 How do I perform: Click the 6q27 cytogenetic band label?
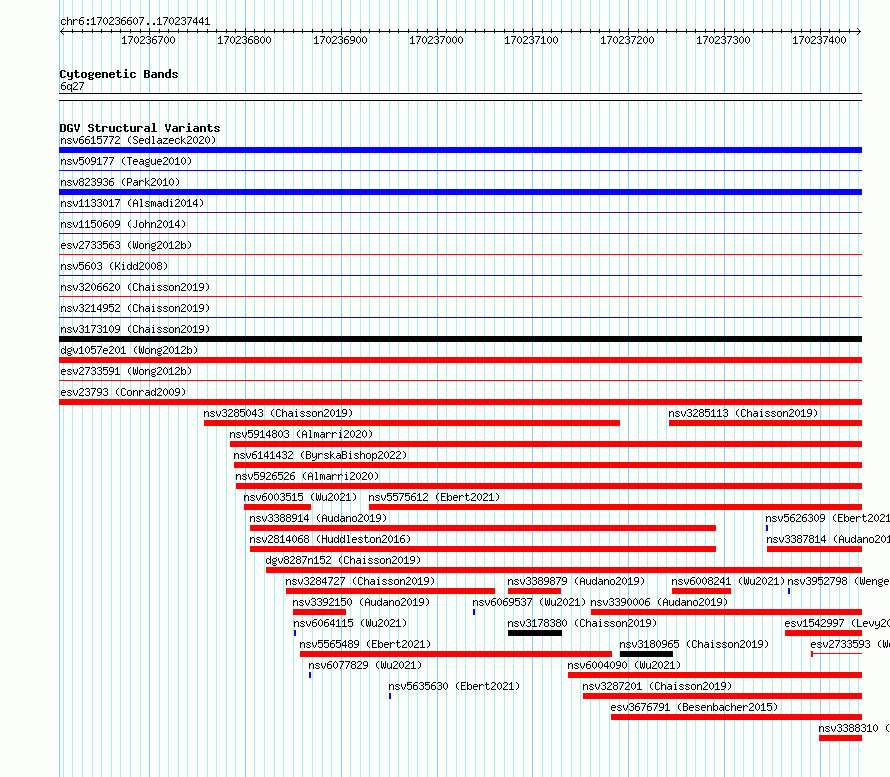click(x=72, y=86)
